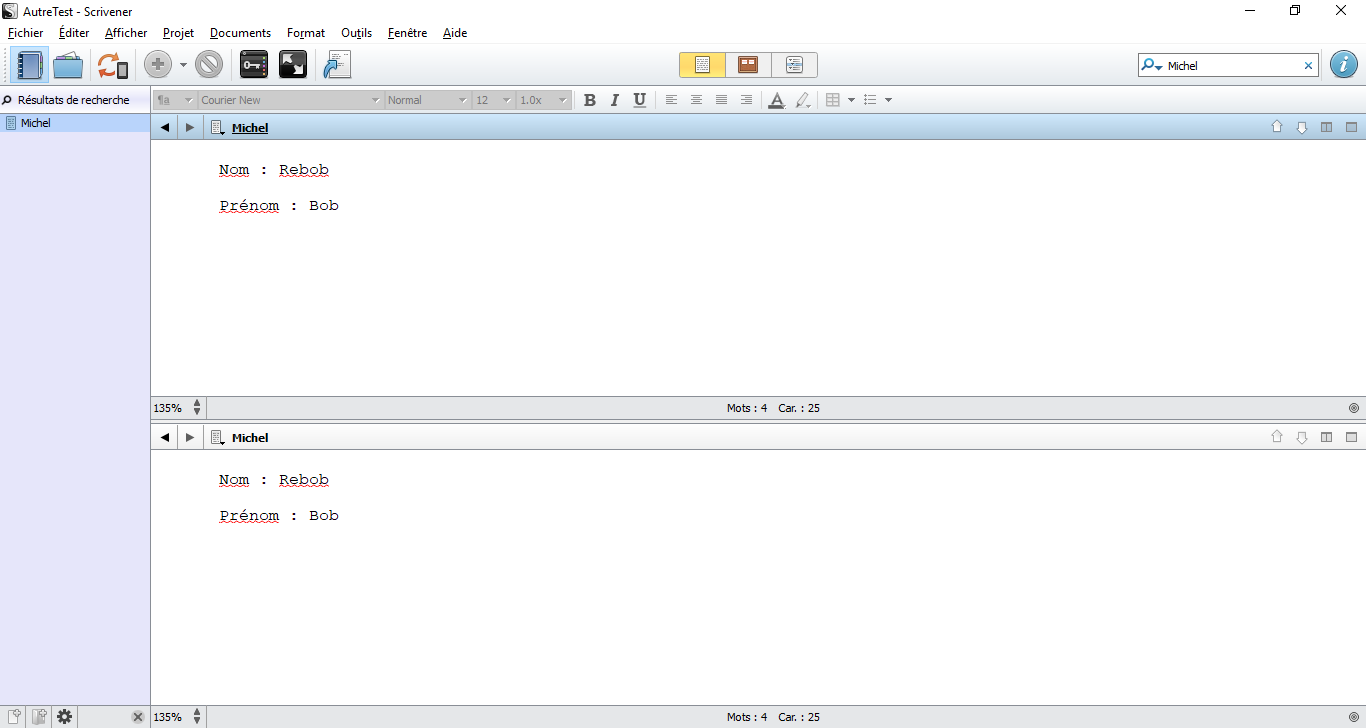Open the Inspector info icon
Viewport: 1366px width, 728px height.
pos(1343,65)
